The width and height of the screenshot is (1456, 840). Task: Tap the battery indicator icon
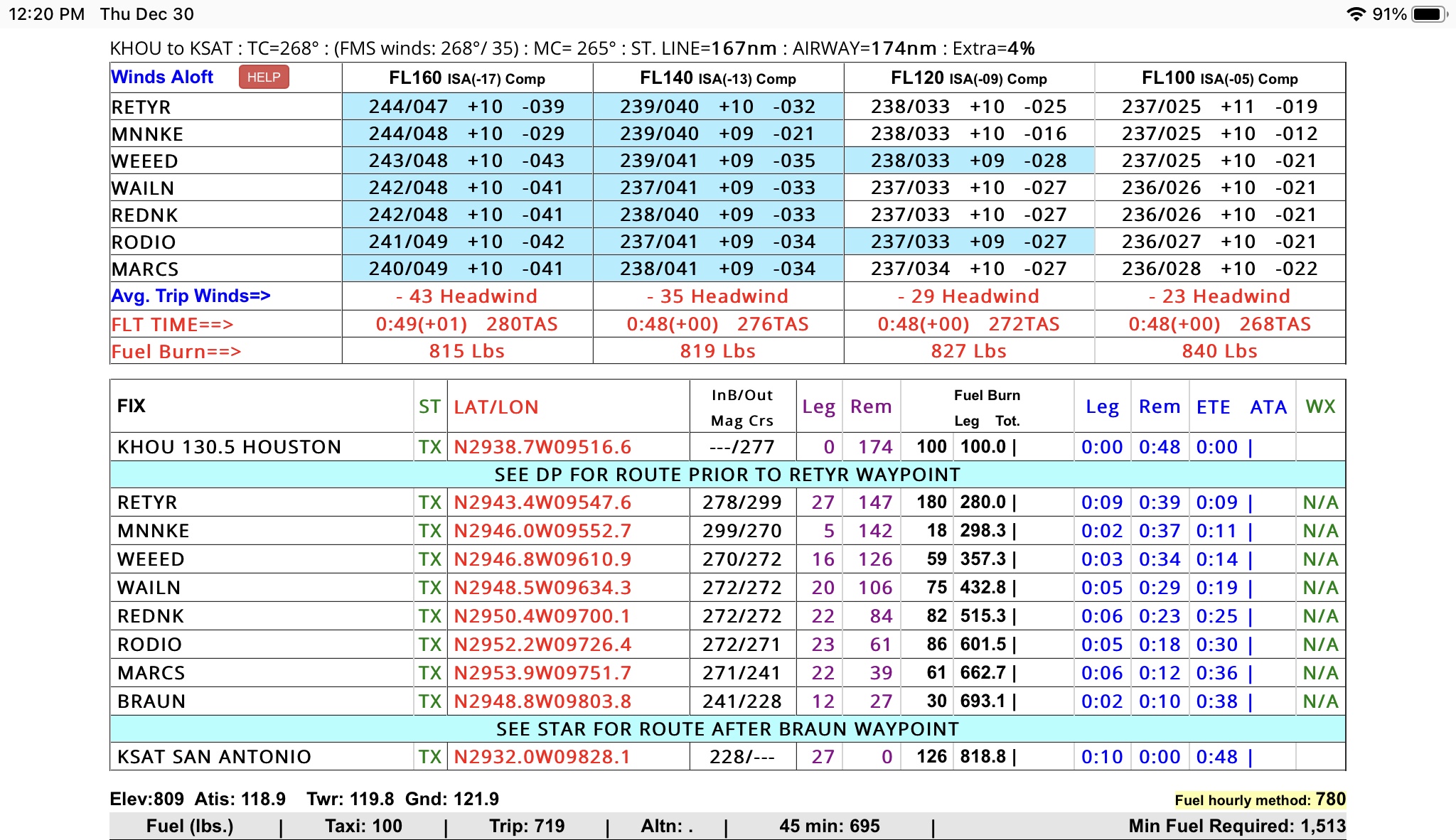click(1430, 14)
